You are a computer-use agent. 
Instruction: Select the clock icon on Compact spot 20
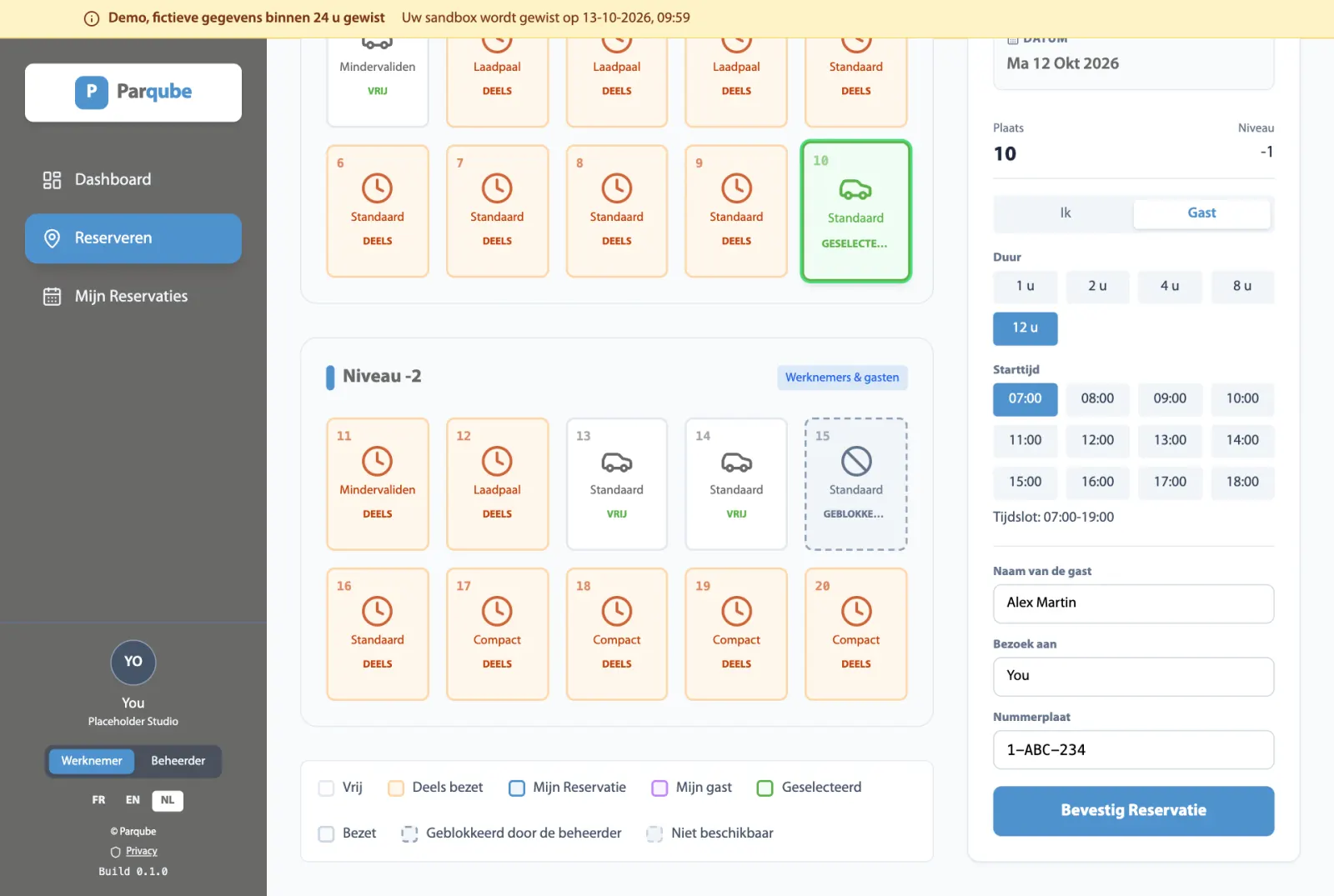(x=856, y=611)
